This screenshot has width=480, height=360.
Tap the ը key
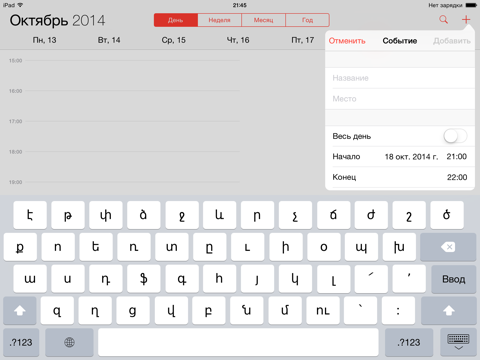pyautogui.click(x=210, y=247)
